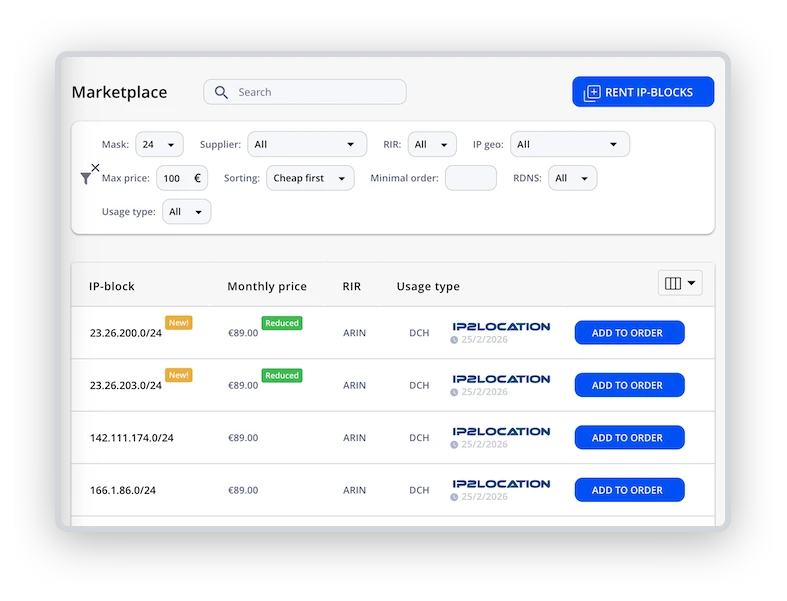Open the Usage type filter dropdown
The image size is (787, 601).
click(187, 212)
